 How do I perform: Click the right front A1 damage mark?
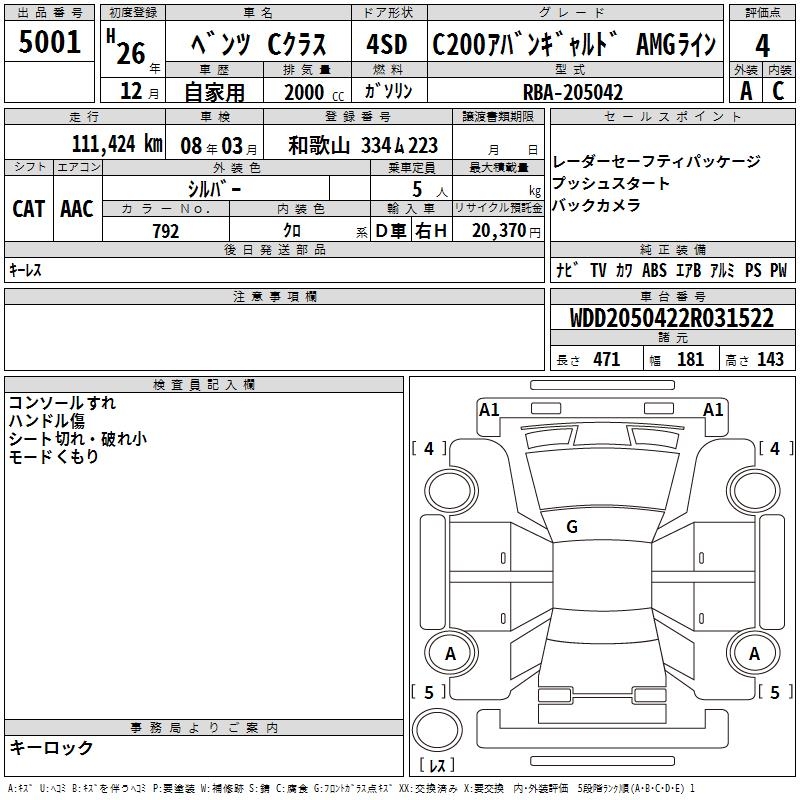coord(713,410)
